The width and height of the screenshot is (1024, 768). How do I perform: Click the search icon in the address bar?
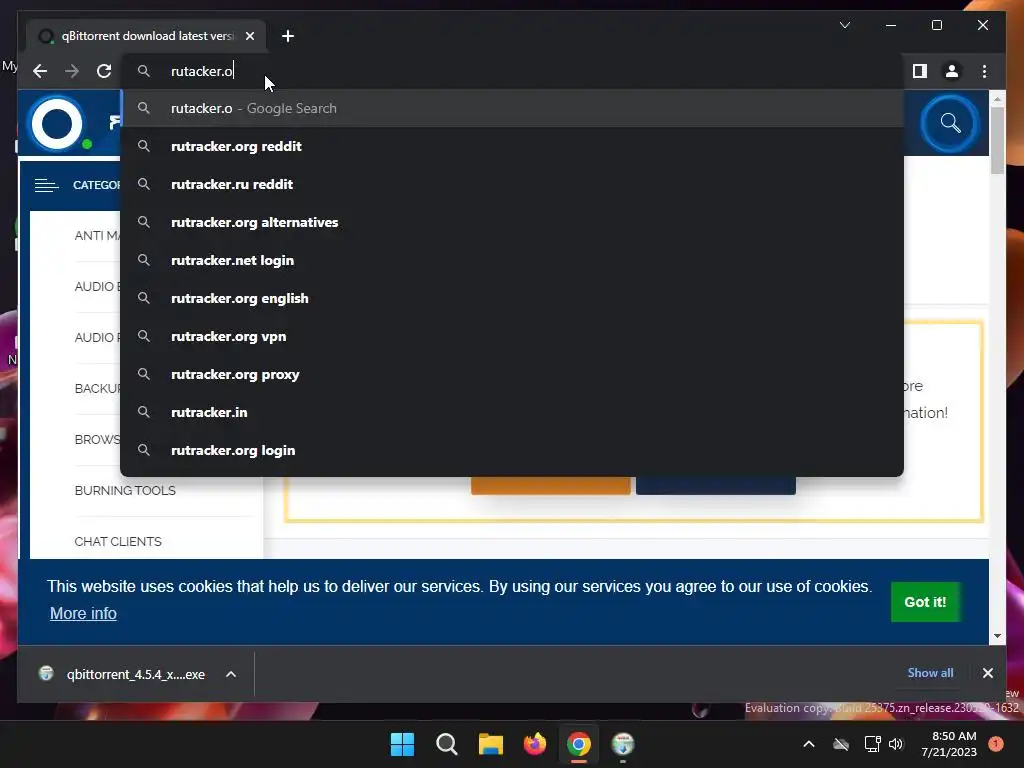click(x=144, y=71)
